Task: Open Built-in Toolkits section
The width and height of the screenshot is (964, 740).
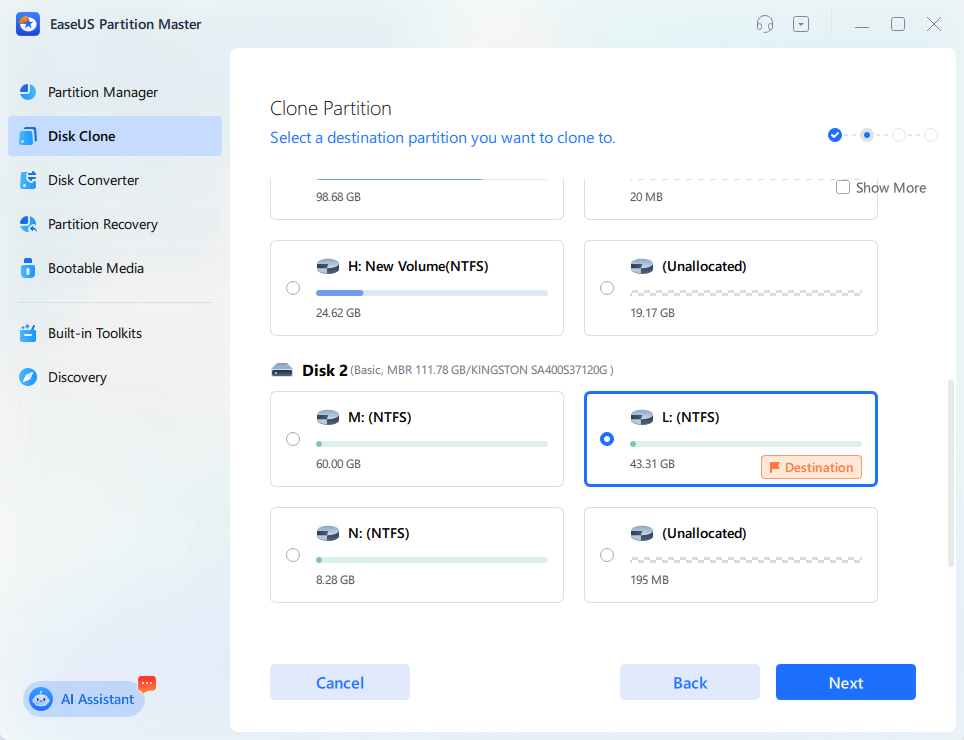Action: coord(115,333)
